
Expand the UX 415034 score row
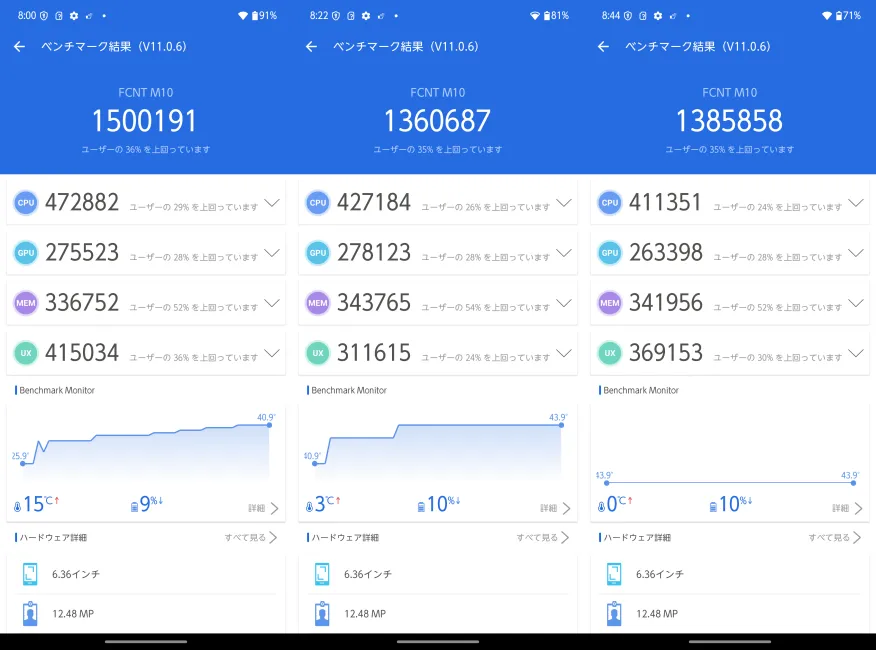tap(272, 353)
